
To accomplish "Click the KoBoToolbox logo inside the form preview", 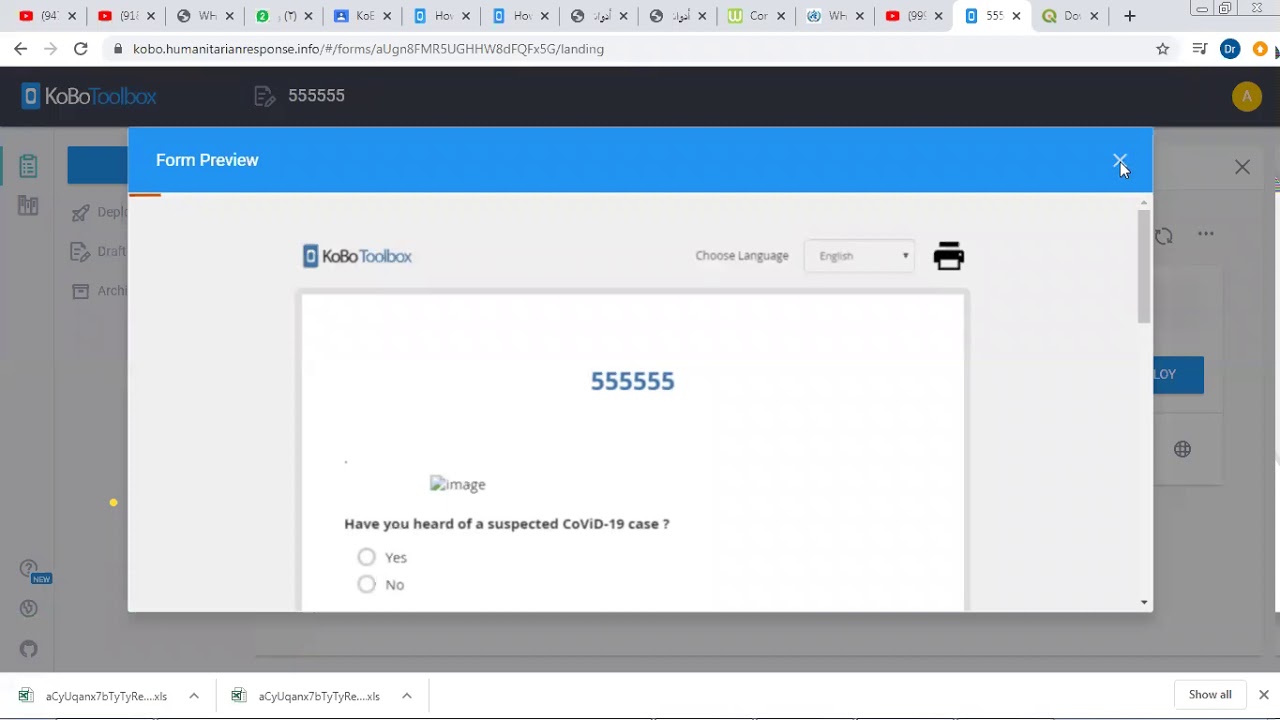I will click(x=357, y=256).
